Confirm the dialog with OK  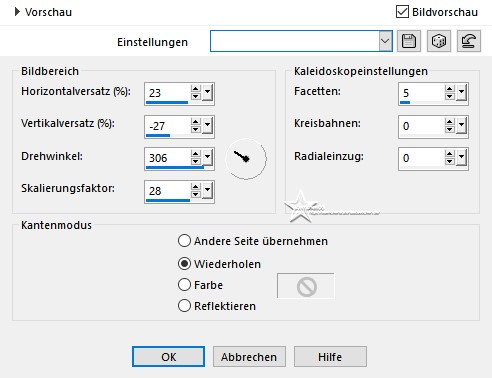tap(168, 357)
